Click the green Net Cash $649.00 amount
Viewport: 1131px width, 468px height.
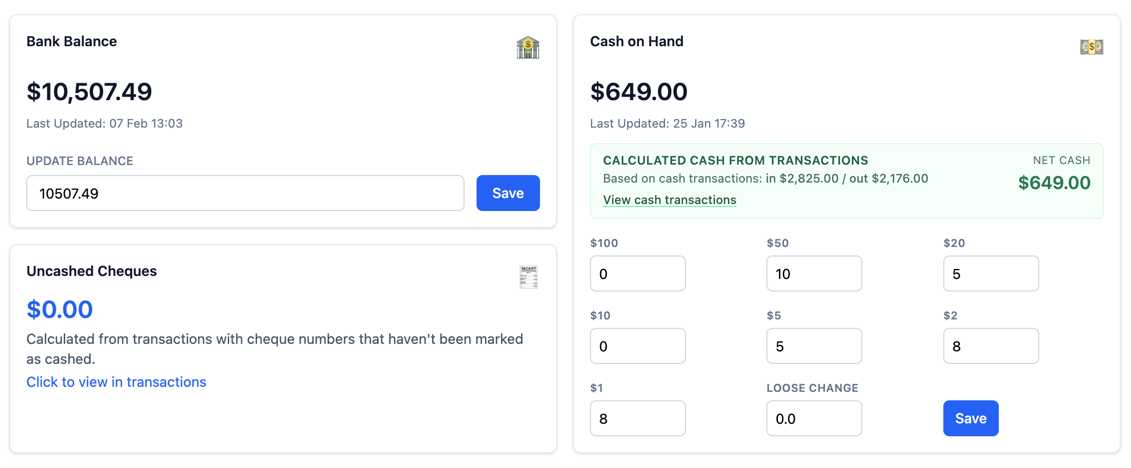click(1054, 183)
